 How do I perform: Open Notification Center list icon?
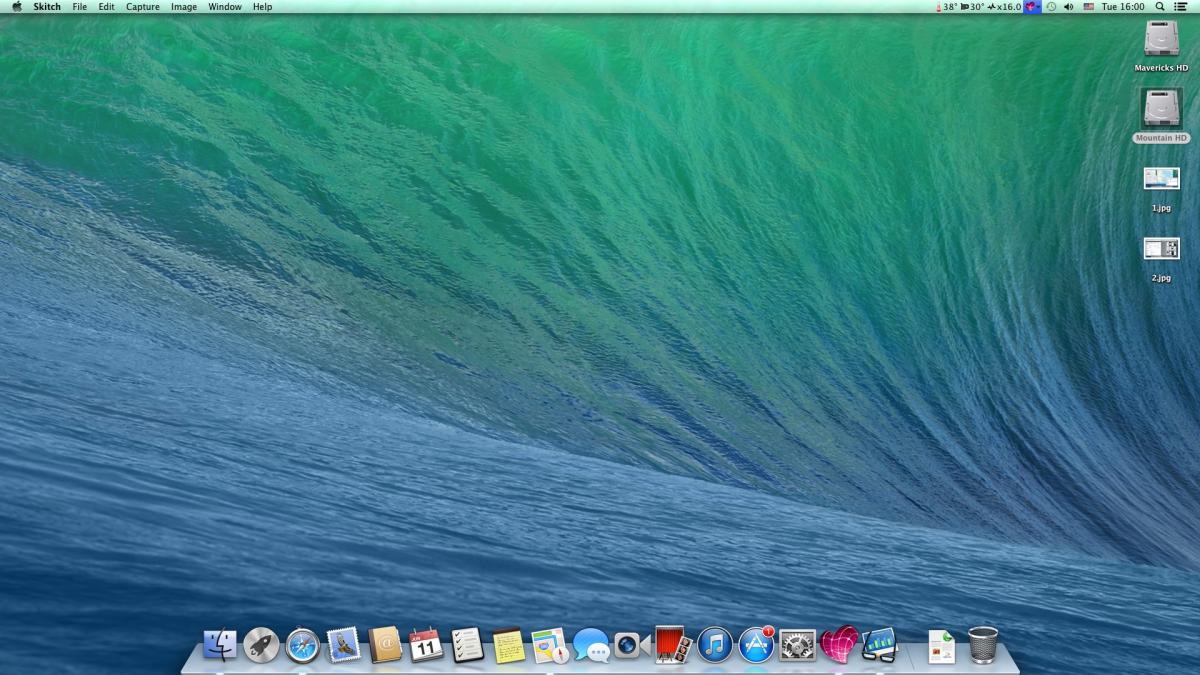1180,7
